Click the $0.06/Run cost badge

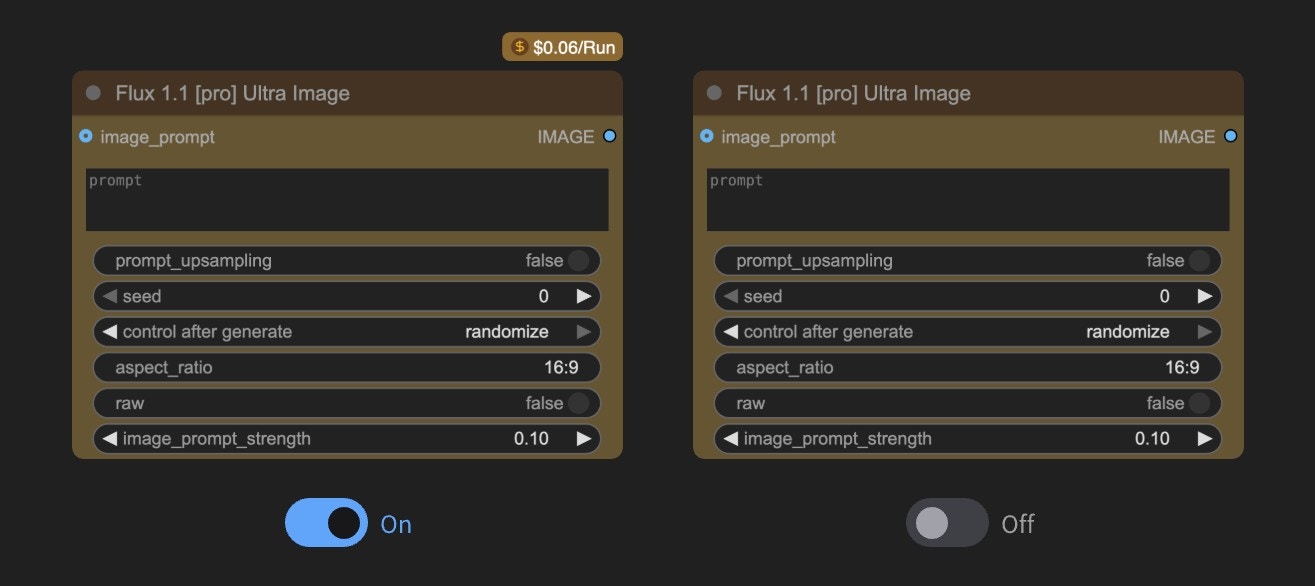point(561,46)
